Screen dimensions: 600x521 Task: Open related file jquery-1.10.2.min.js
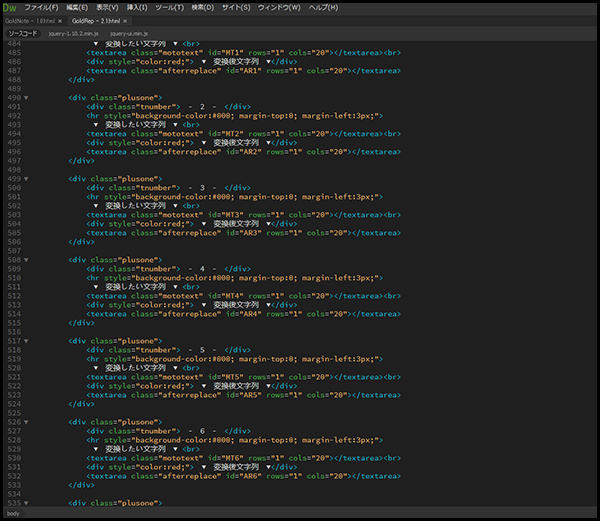(72, 33)
